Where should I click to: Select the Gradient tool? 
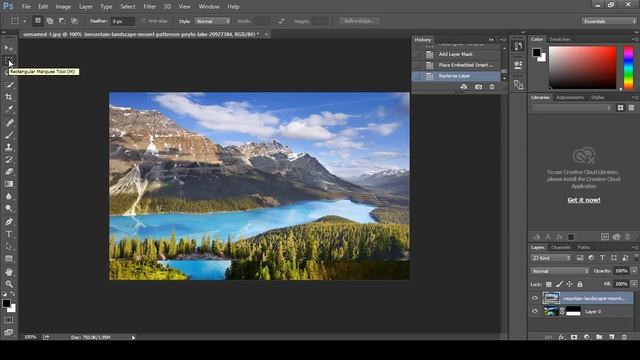coord(9,184)
